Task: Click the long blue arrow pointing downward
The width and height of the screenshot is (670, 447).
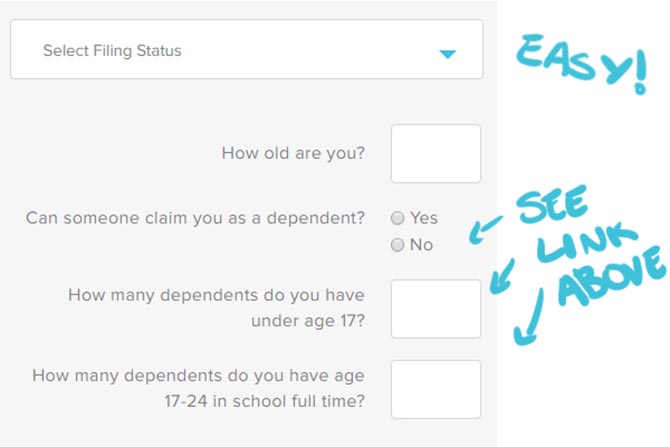Action: (x=529, y=317)
